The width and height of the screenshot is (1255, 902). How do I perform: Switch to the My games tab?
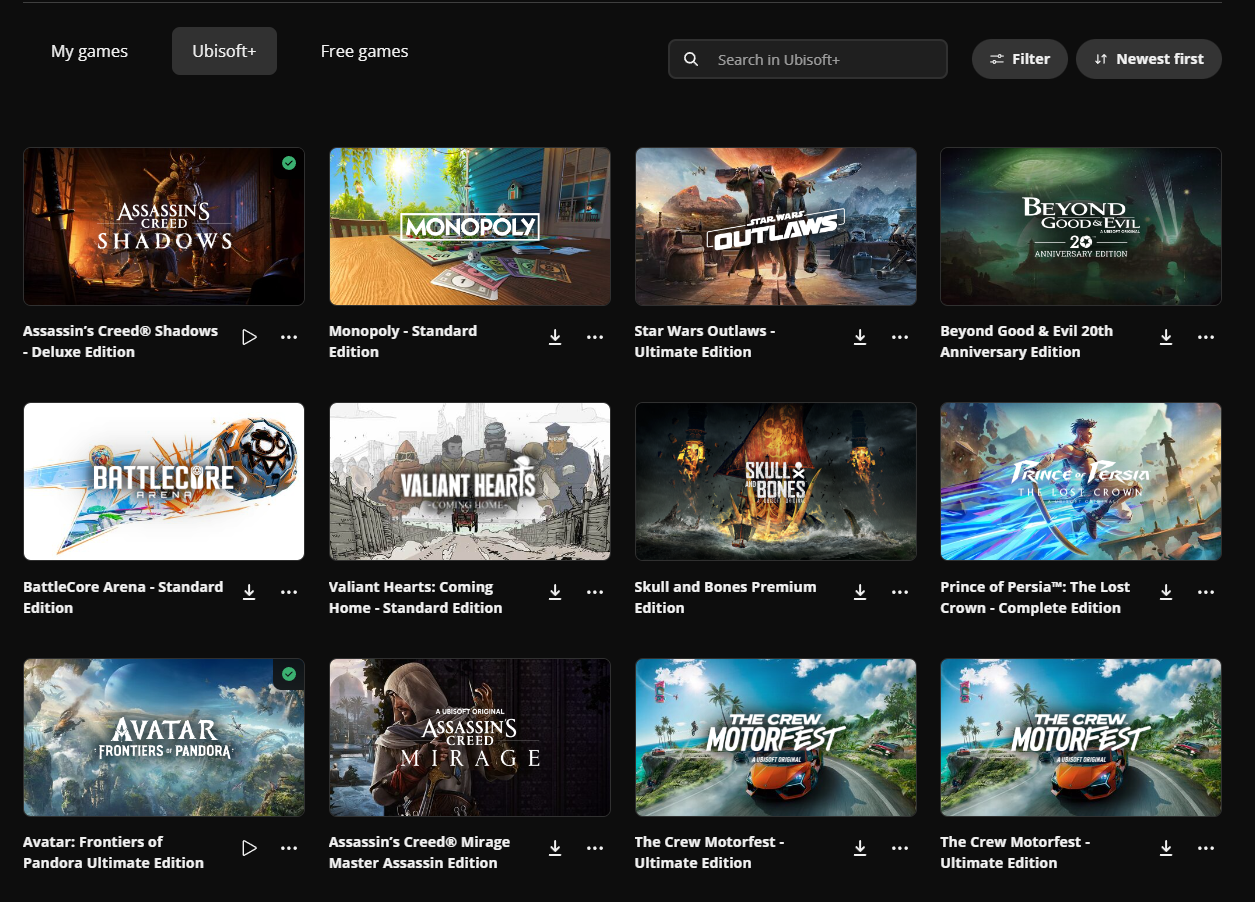(89, 51)
